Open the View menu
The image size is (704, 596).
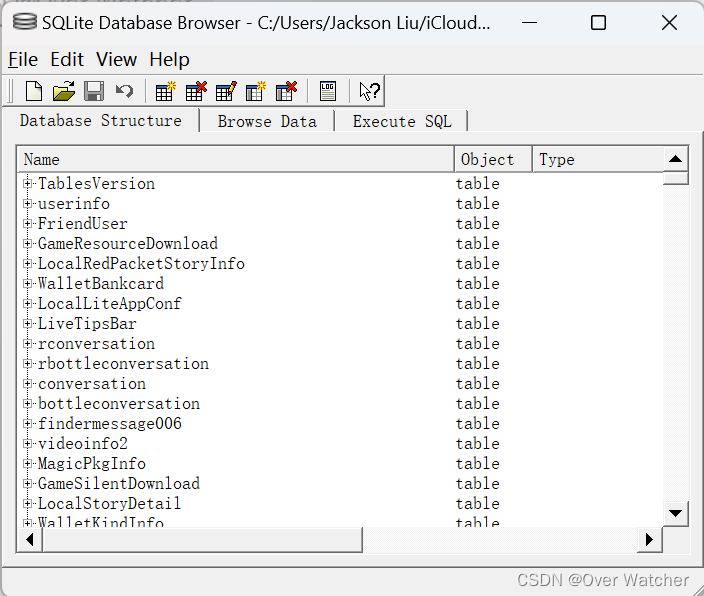116,59
